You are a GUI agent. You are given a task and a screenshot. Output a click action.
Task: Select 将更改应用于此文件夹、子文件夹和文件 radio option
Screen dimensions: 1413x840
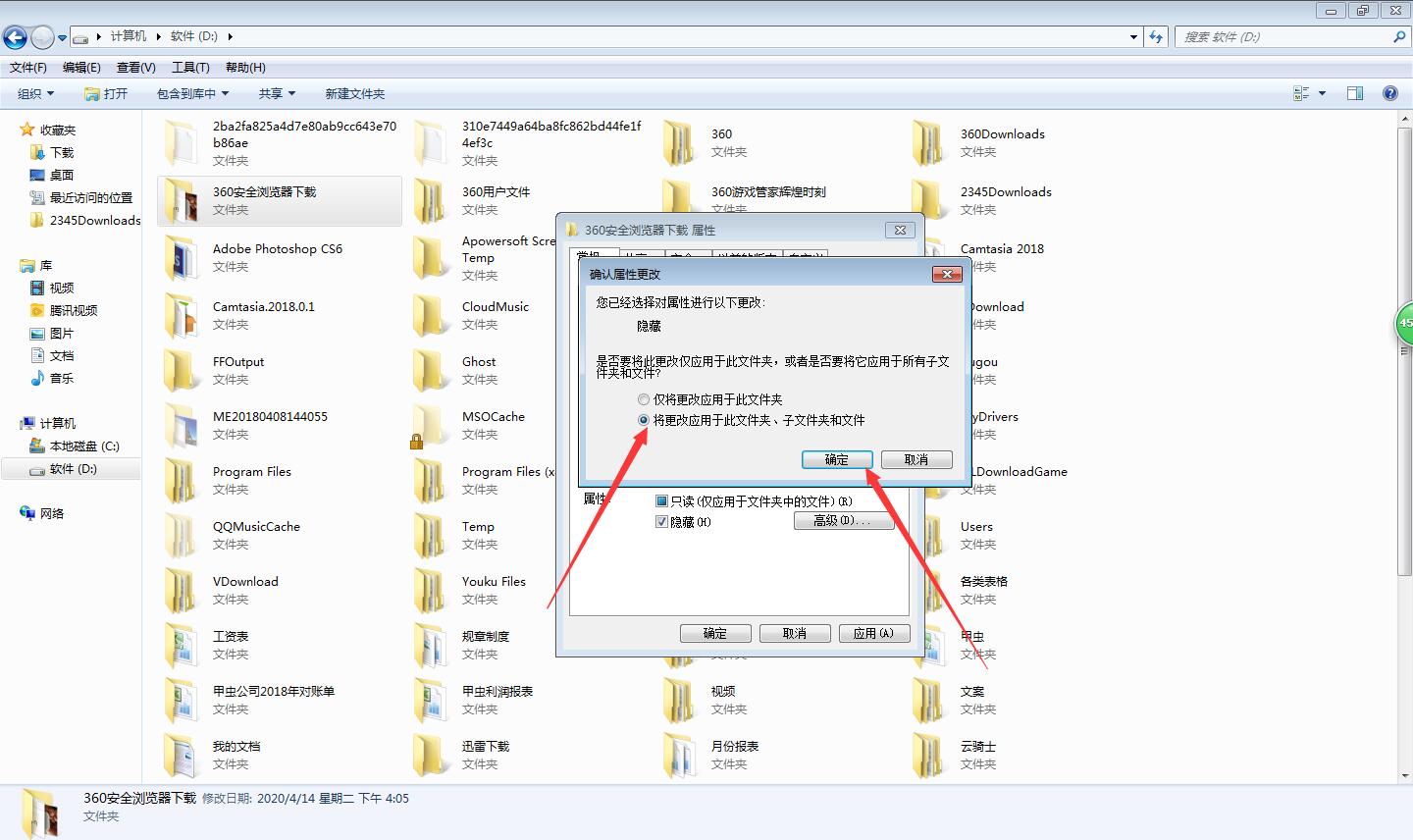coord(751,420)
